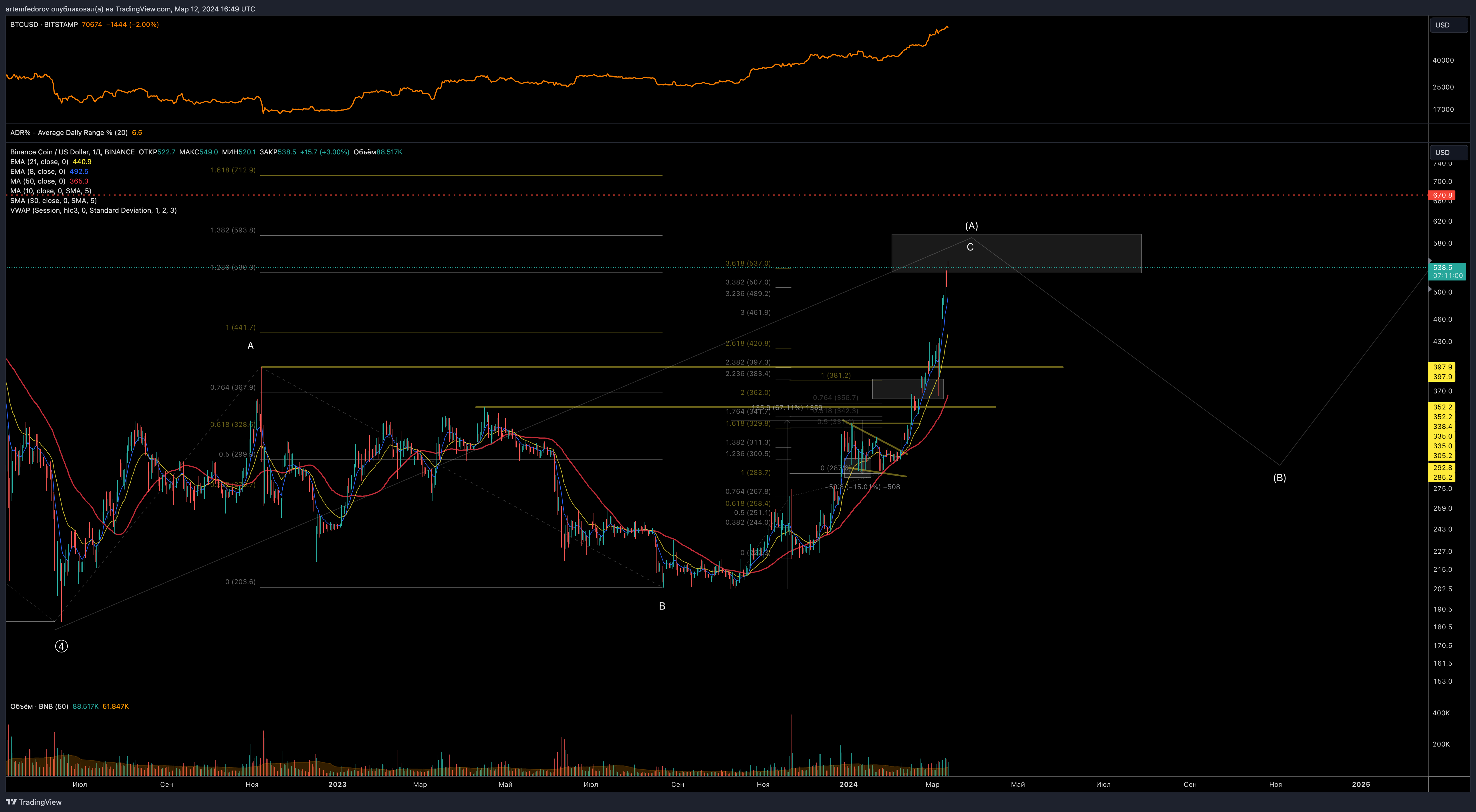Click the yellow 338.4 price label

1442,427
